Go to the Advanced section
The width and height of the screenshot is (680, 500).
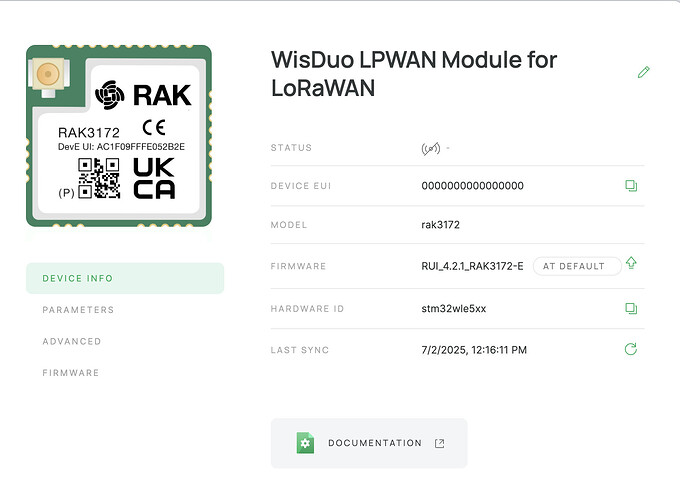[x=72, y=341]
